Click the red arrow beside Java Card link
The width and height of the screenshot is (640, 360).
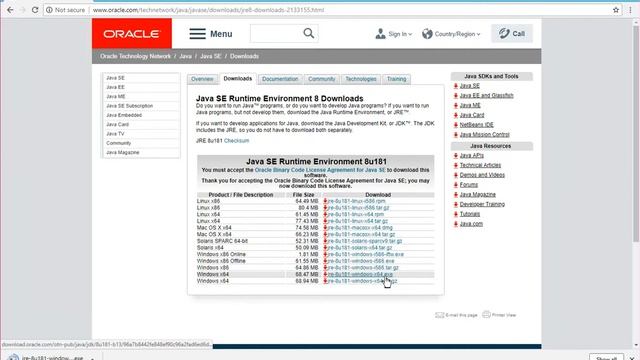pyautogui.click(x=456, y=115)
